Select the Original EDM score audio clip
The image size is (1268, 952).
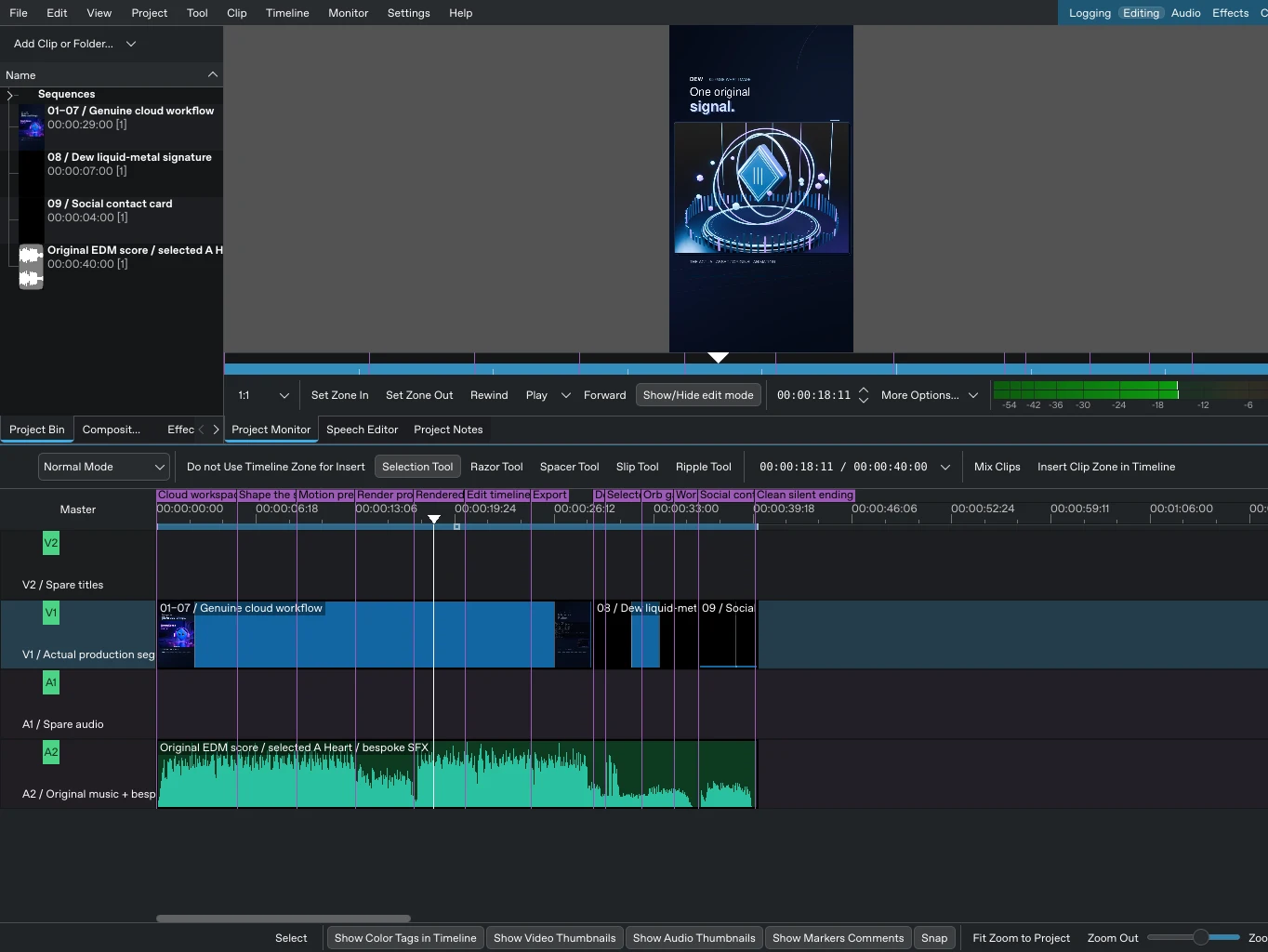135,257
